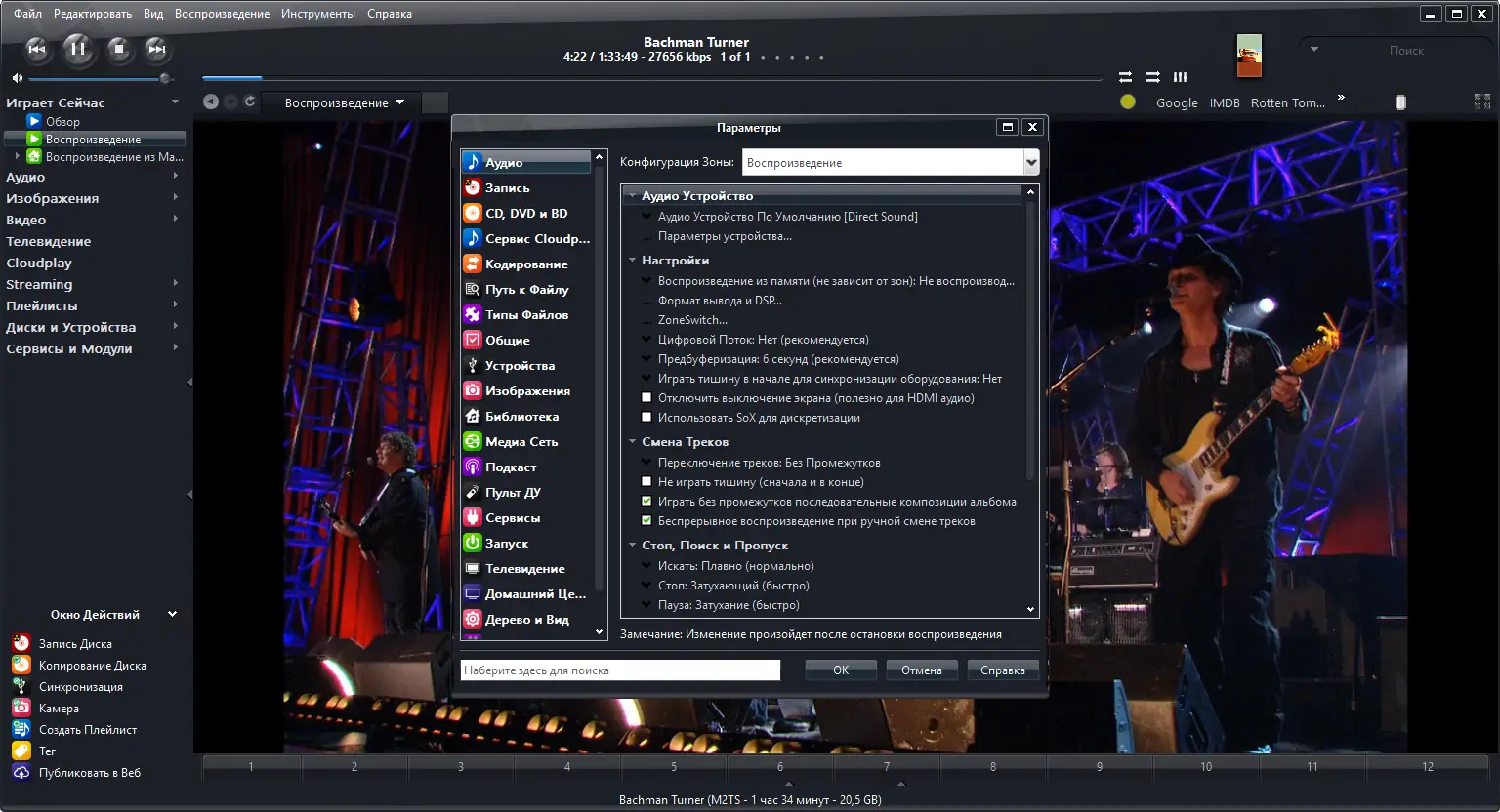This screenshot has width=1500, height=812.
Task: Open the Запуск settings category
Action: pos(527,543)
